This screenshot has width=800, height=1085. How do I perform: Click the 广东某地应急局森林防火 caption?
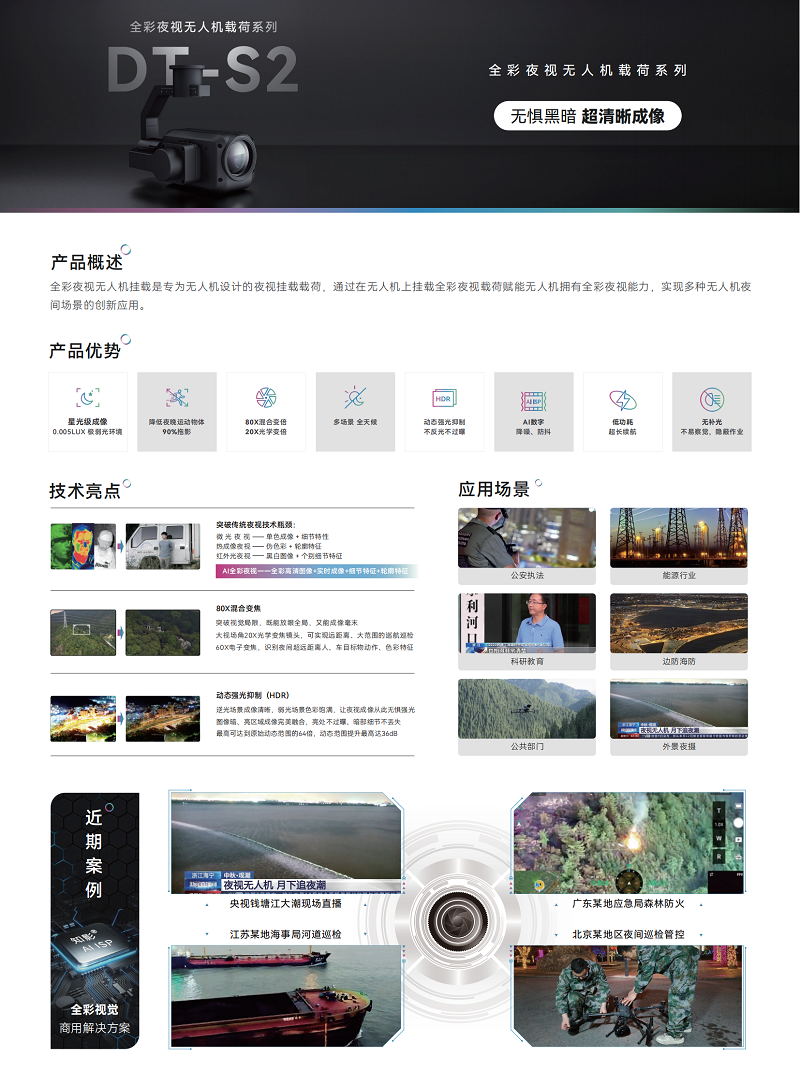click(628, 903)
